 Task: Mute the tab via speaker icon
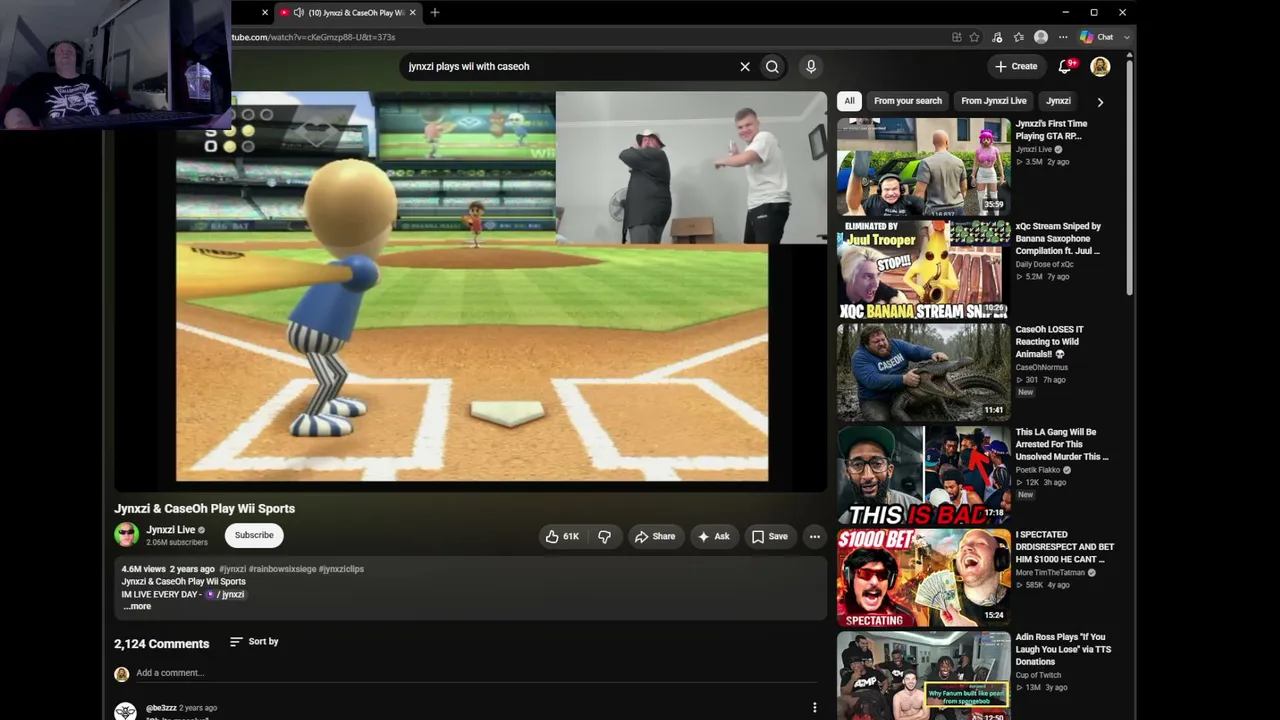298,13
